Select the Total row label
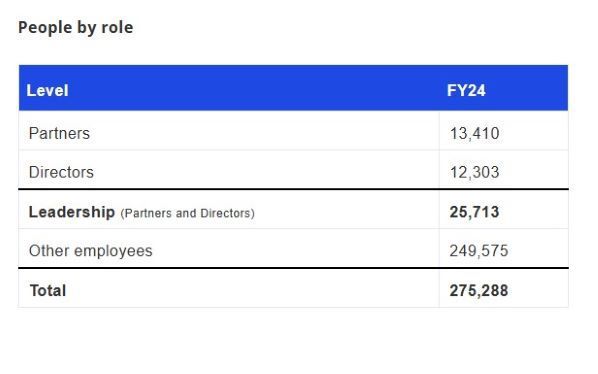 coord(48,291)
